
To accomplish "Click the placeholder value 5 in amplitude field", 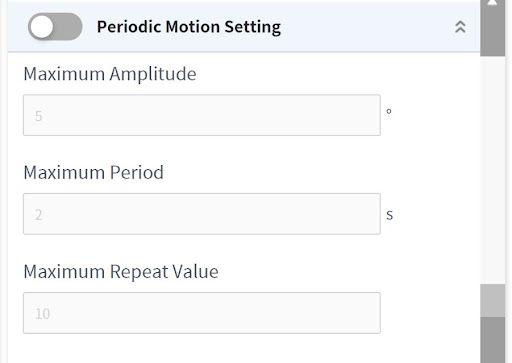I will (x=38, y=116).
